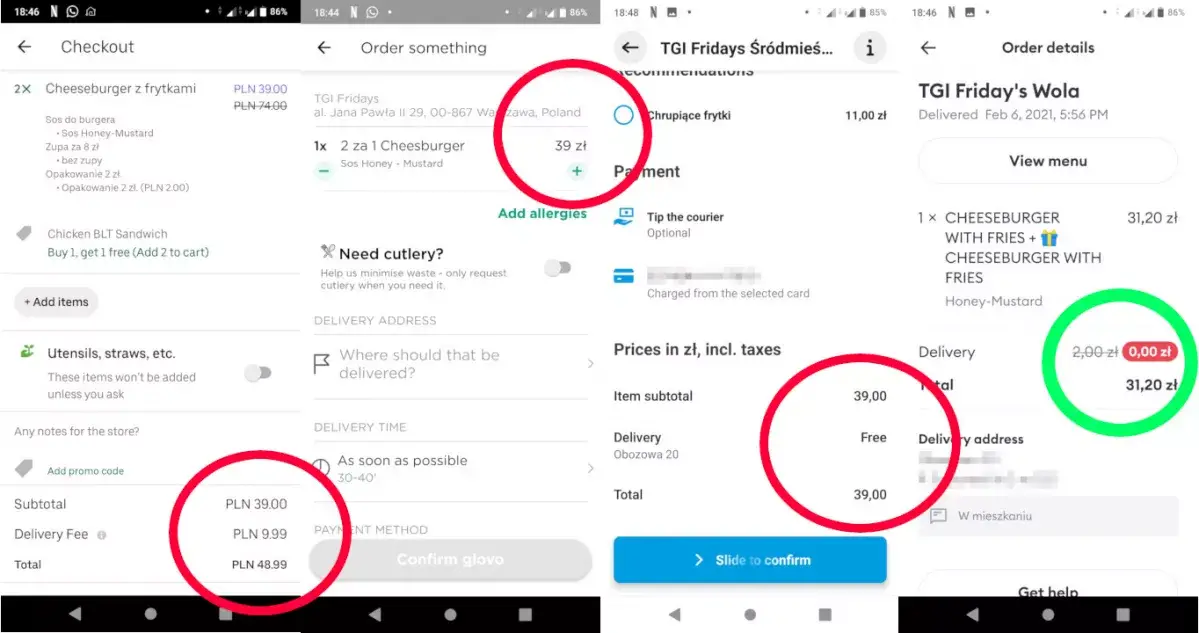Tap Slide to confirm control
The width and height of the screenshot is (1199, 633).
click(750, 560)
